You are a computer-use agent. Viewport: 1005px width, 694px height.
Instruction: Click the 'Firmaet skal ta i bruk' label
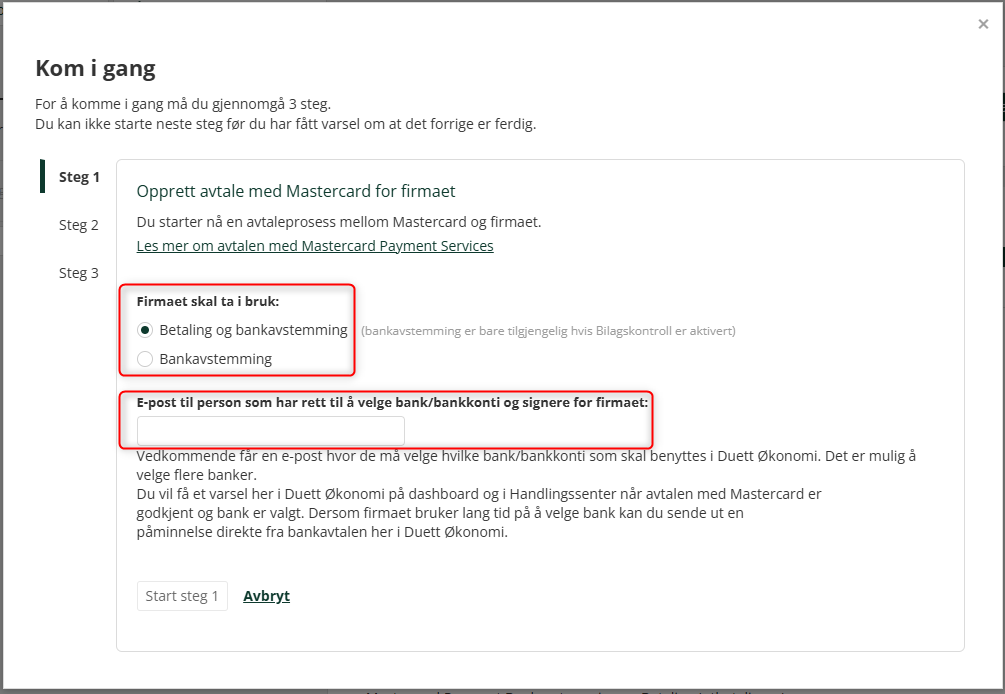[208, 301]
